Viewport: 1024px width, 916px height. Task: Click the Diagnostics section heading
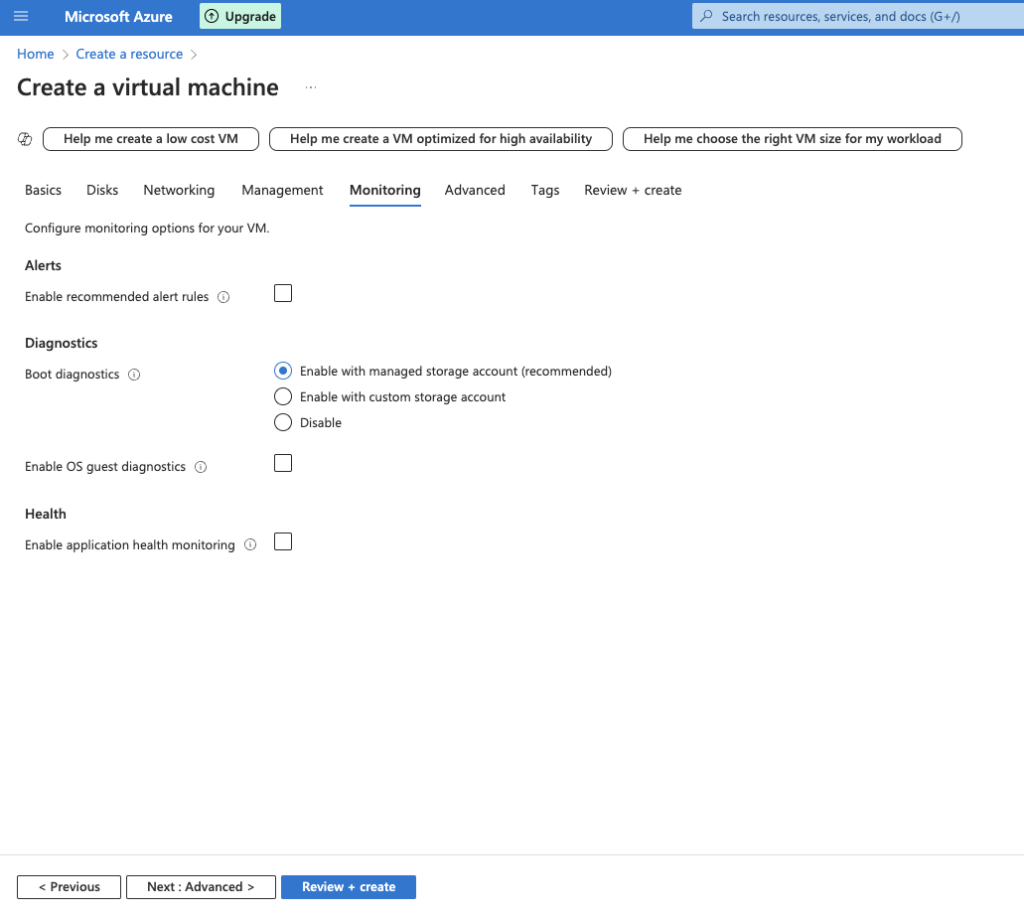61,343
